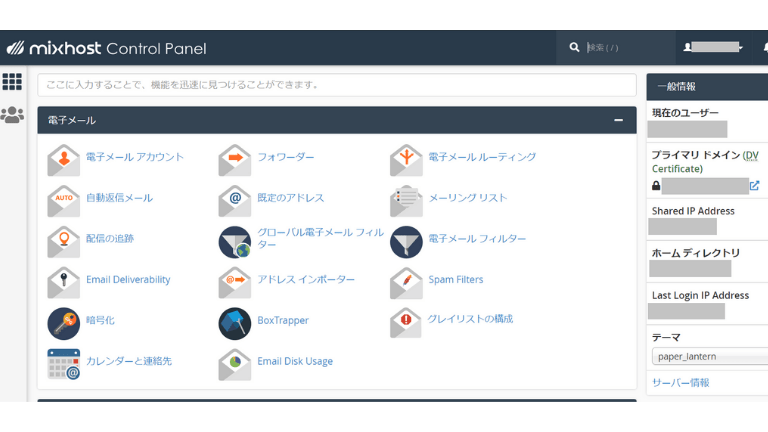Click the 電子メール ルーティング icon

pyautogui.click(x=406, y=160)
